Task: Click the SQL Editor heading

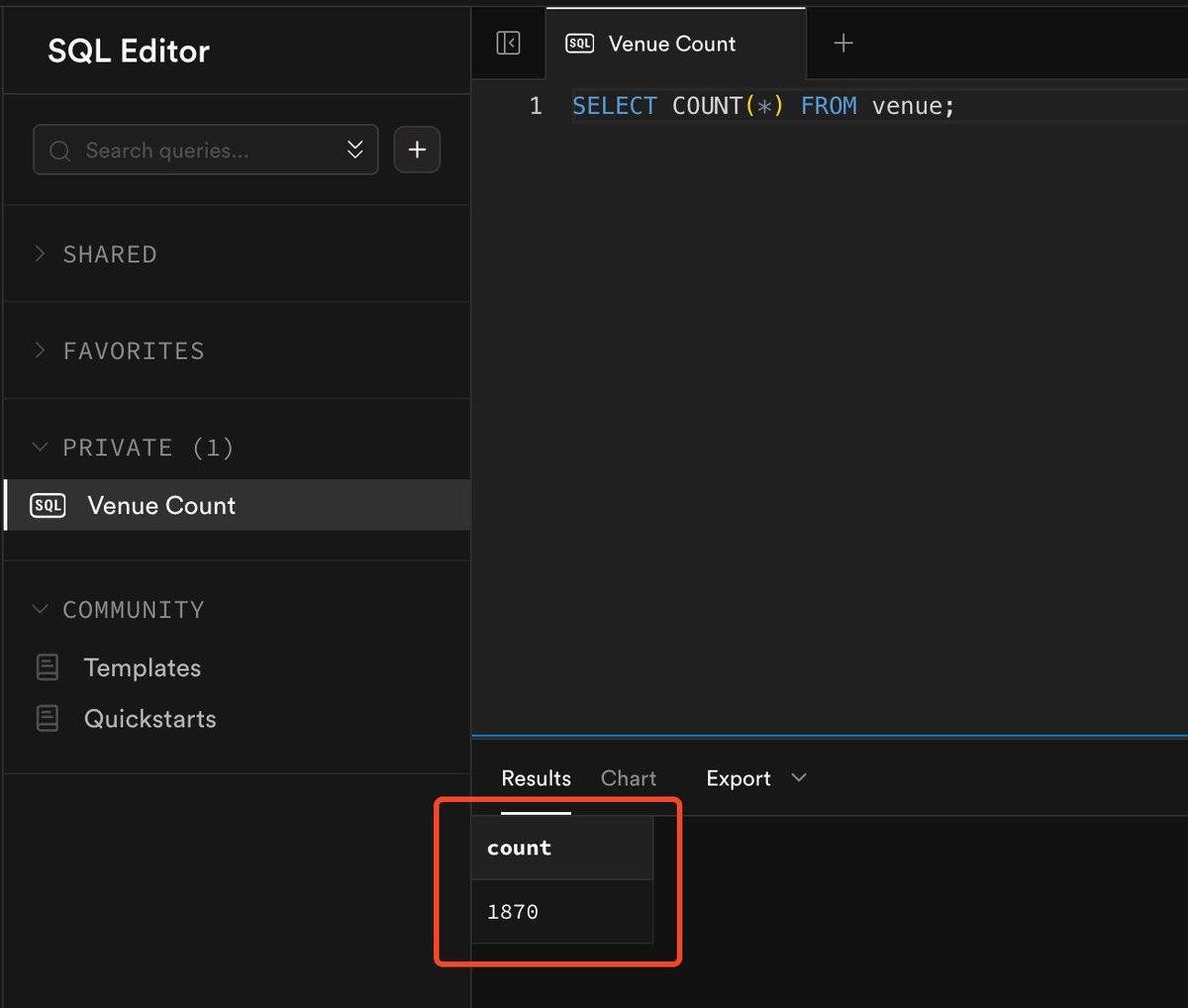Action: 129,51
